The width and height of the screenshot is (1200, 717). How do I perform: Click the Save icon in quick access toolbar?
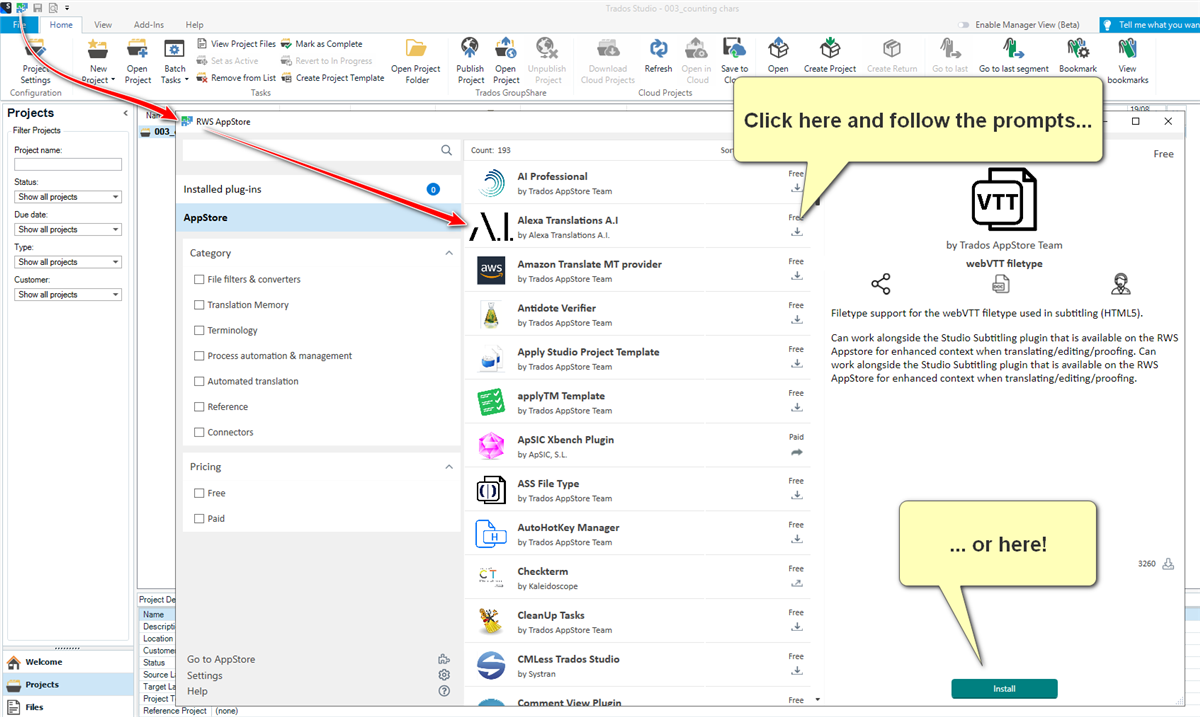point(37,7)
